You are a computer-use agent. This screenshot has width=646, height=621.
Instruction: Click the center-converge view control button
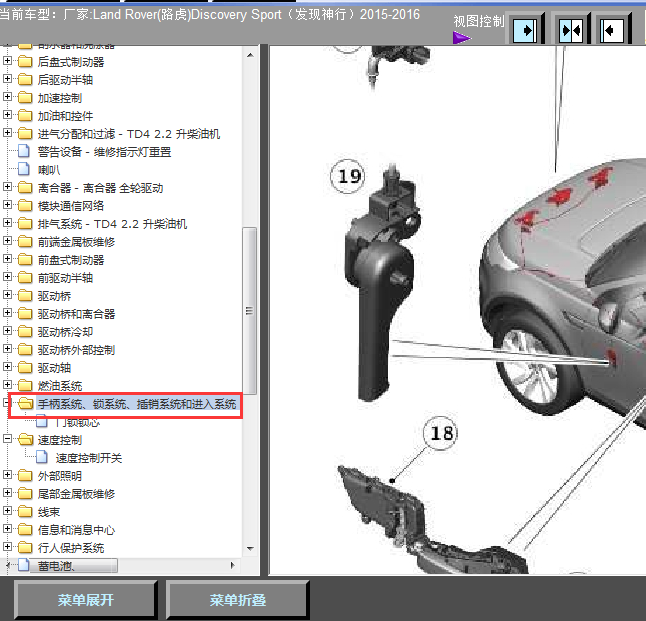coord(571,30)
